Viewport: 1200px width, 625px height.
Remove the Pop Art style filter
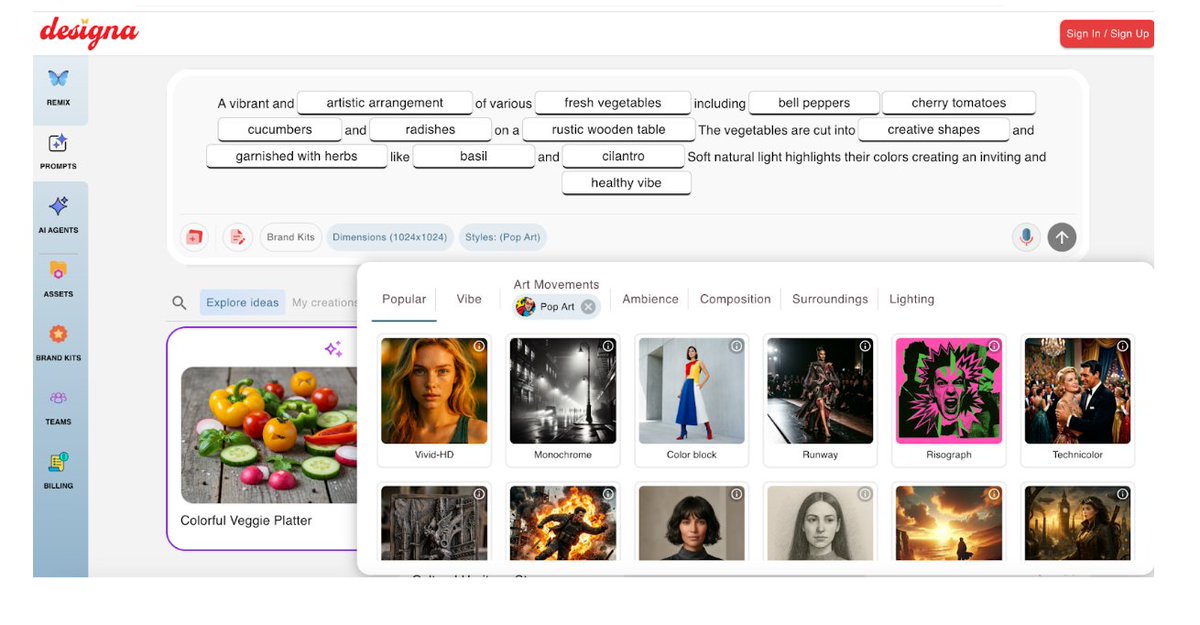[x=590, y=307]
